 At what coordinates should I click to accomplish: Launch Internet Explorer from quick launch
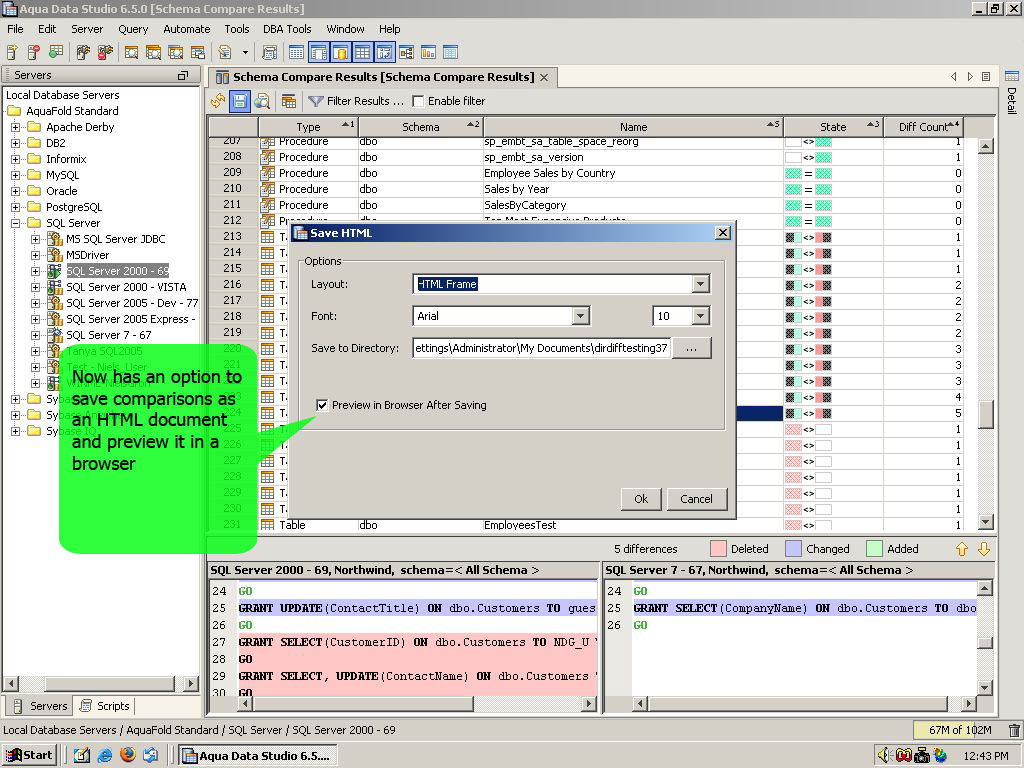coord(104,756)
